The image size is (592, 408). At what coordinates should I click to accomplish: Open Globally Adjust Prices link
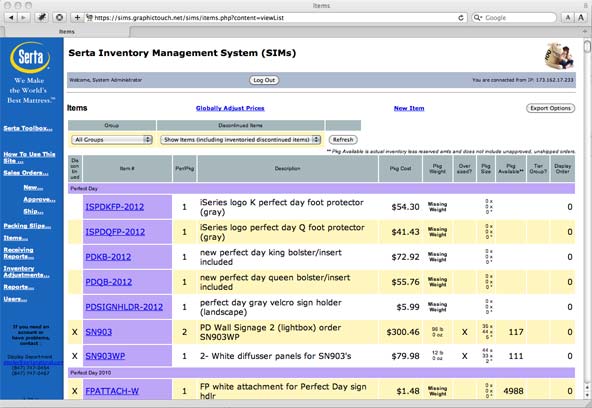[230, 108]
